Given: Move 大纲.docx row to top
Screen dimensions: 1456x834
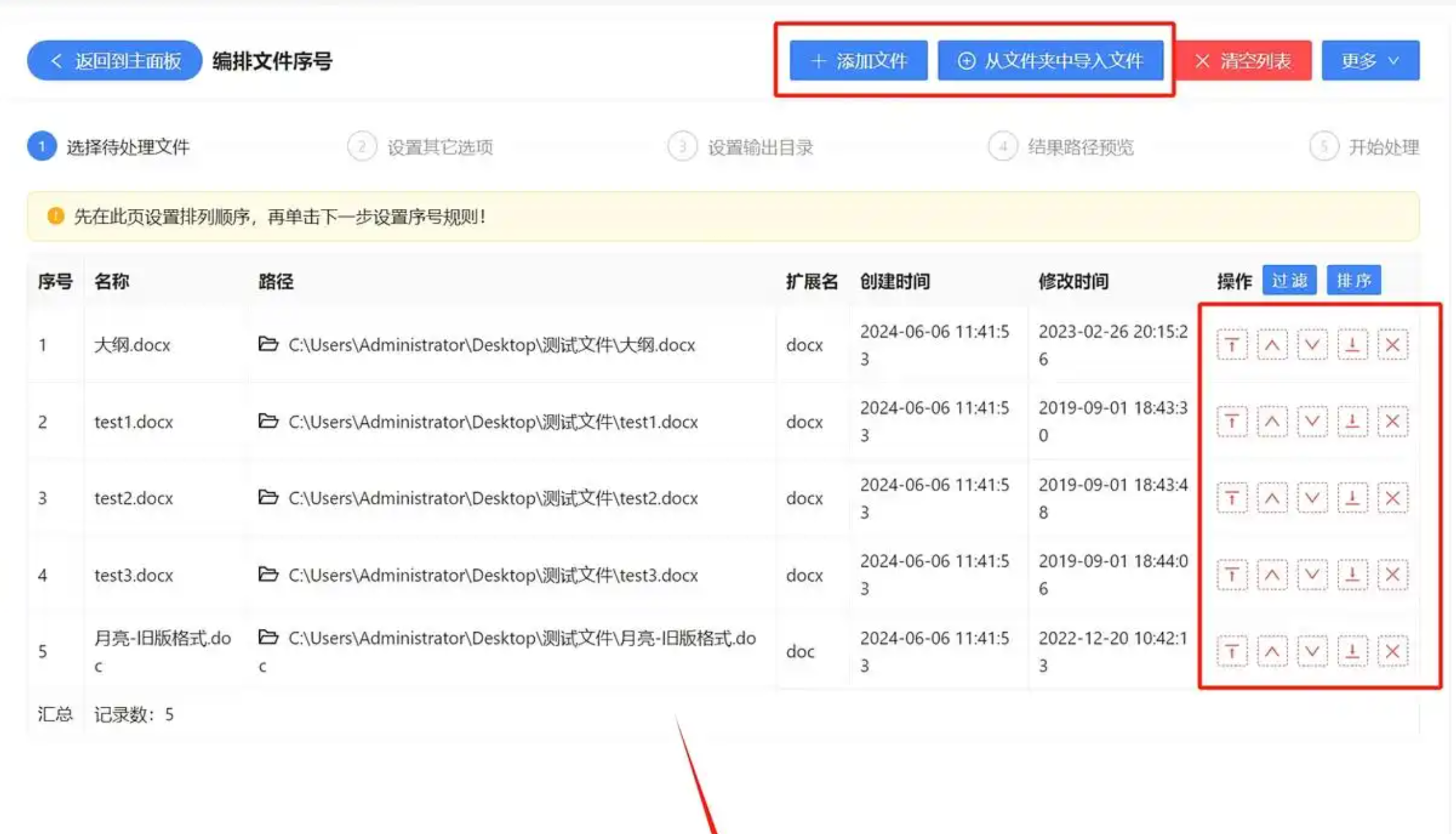Looking at the screenshot, I should click(x=1231, y=345).
